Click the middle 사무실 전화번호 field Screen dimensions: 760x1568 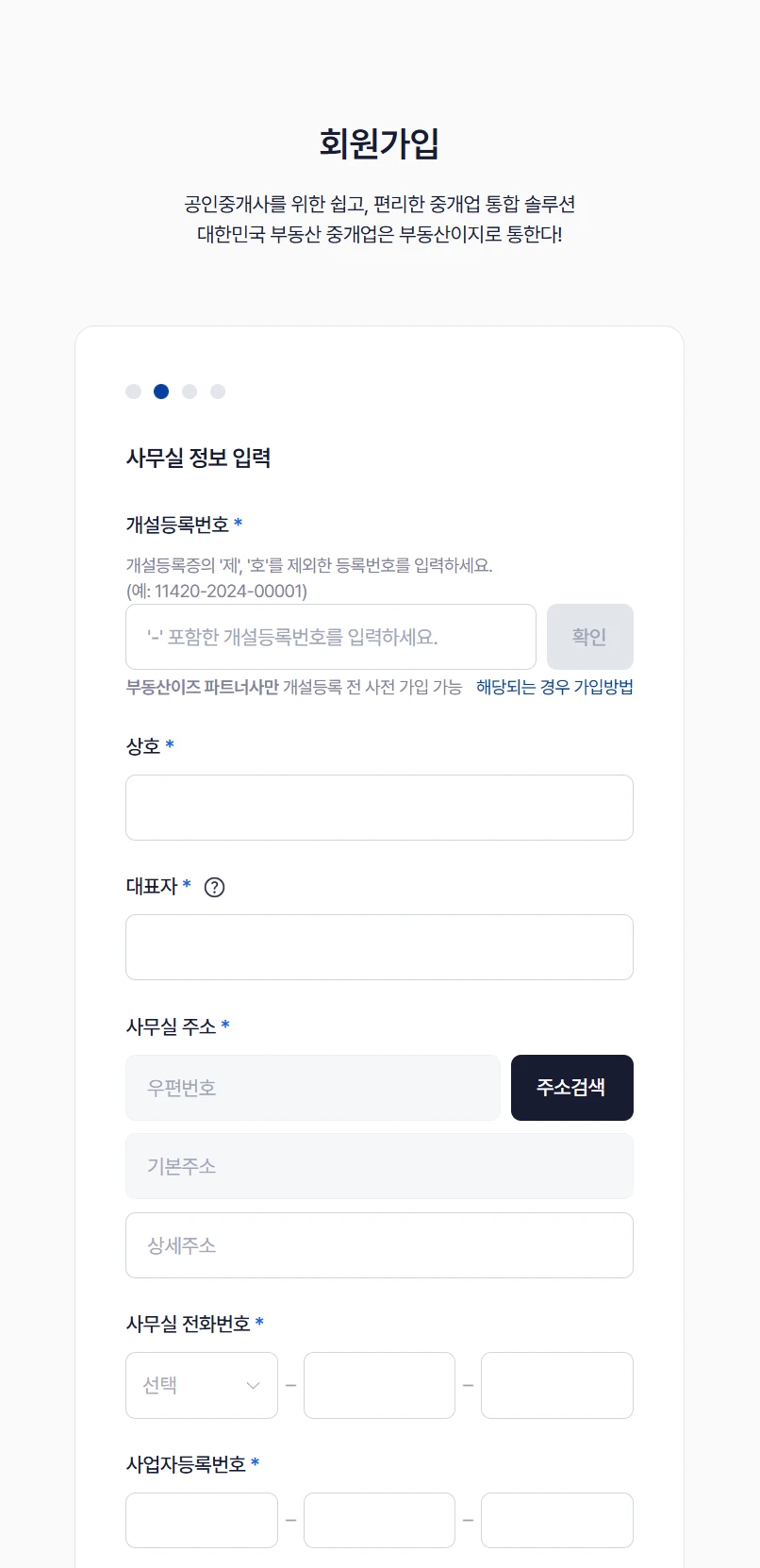(379, 1385)
